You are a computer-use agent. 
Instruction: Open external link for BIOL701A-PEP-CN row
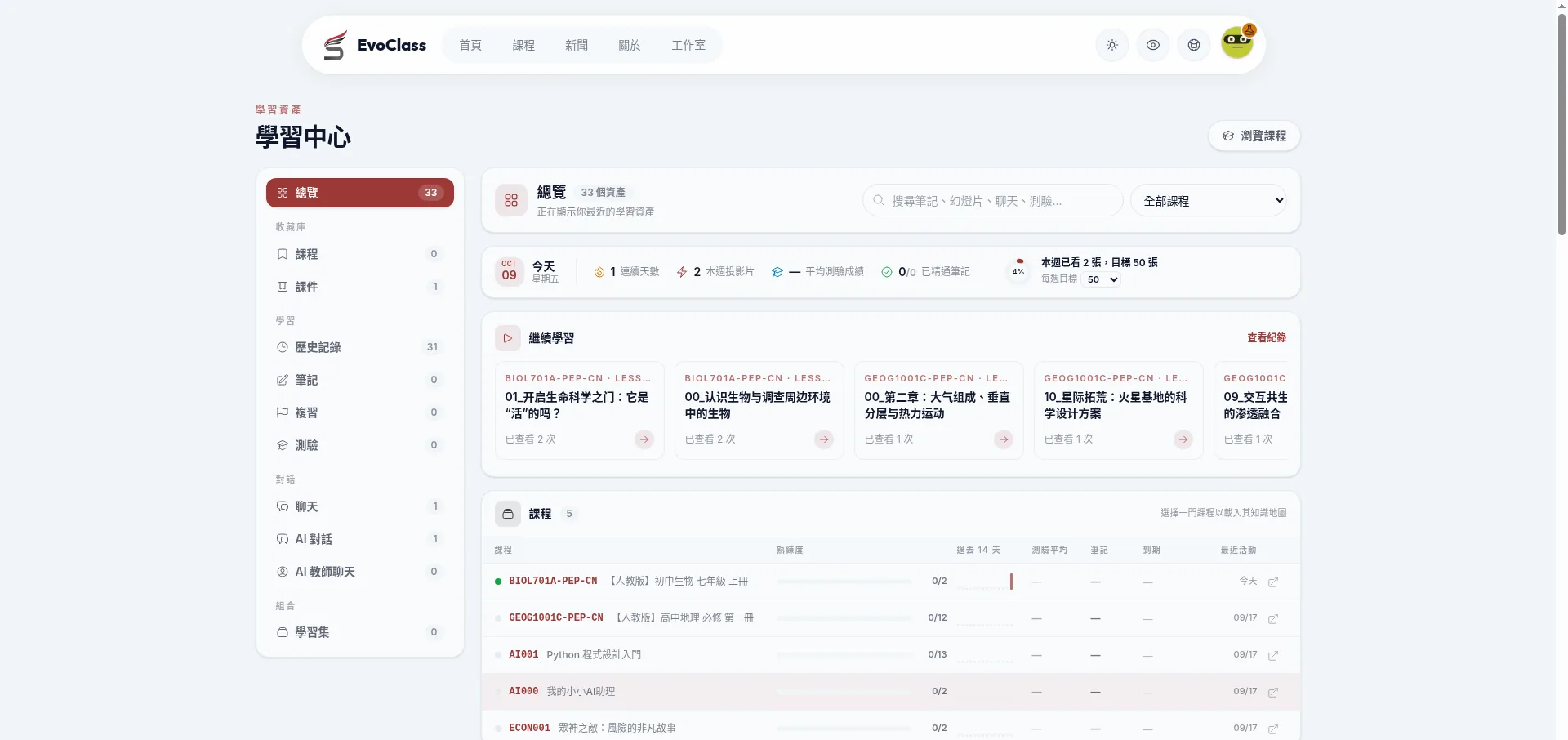pos(1272,582)
